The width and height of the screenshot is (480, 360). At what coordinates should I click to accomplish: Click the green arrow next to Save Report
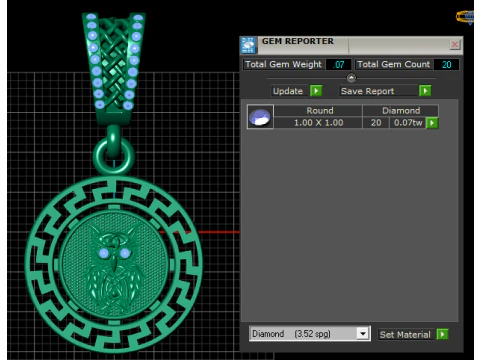pos(425,91)
